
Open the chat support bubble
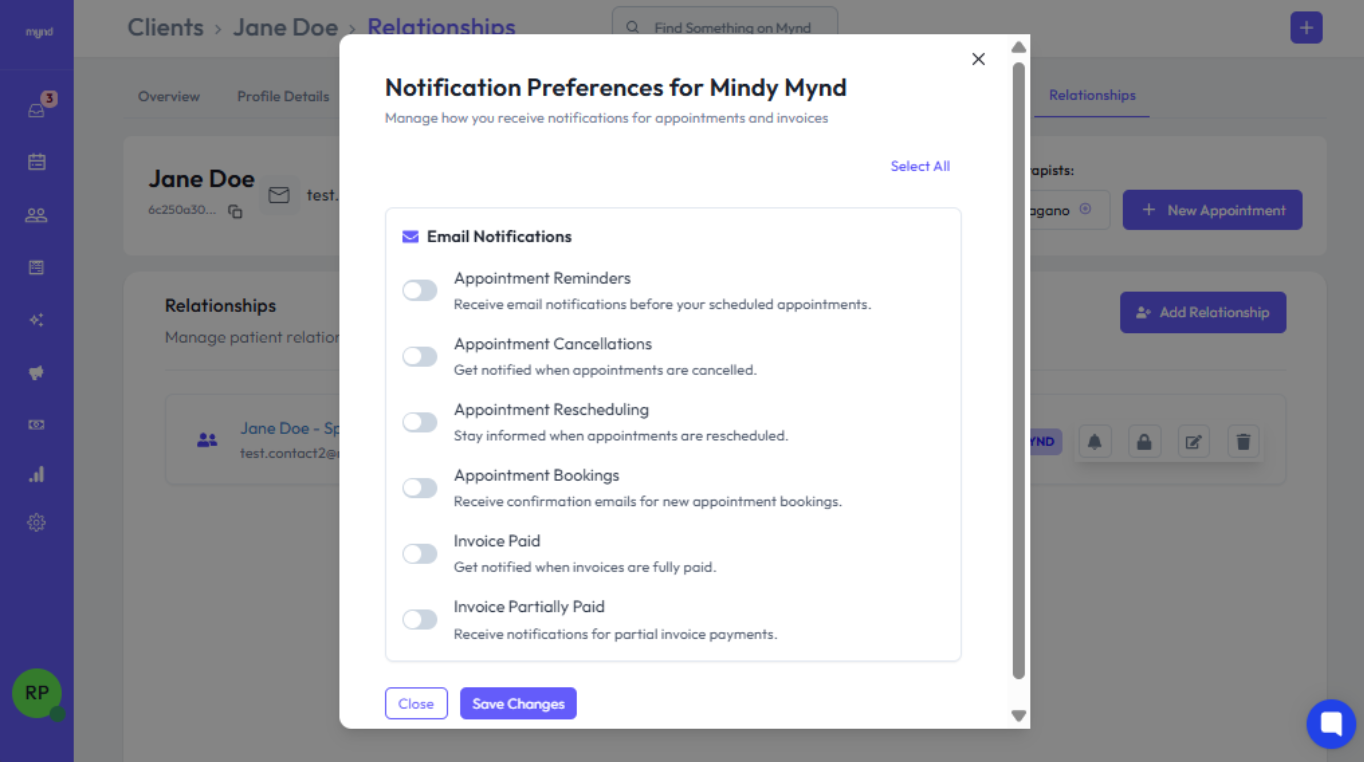(x=1331, y=723)
